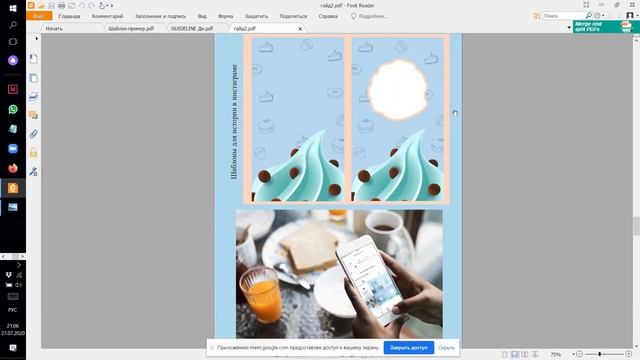This screenshot has height=360, width=640.
Task: Open the quick access toolbar customize dropdown
Action: [111, 6]
